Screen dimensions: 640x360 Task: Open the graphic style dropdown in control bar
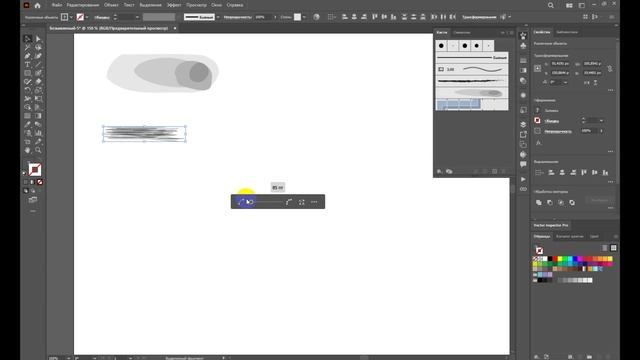(x=304, y=17)
